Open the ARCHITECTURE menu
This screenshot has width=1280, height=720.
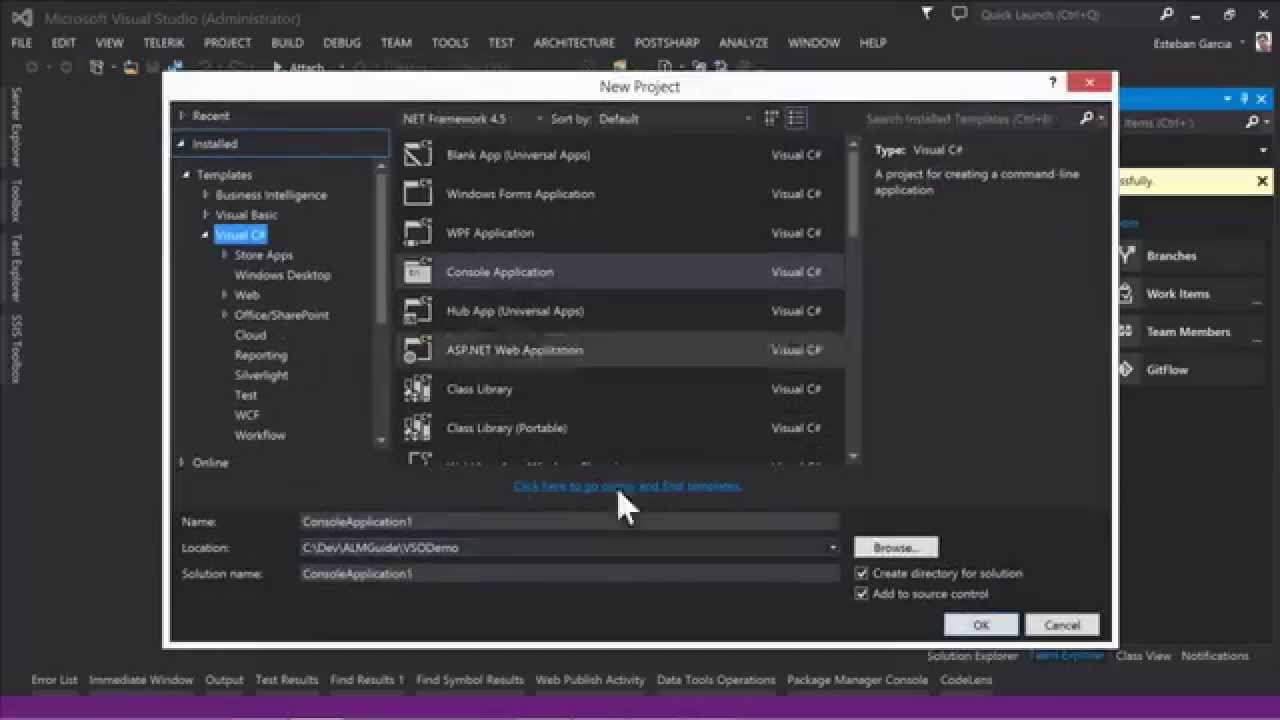pyautogui.click(x=574, y=43)
